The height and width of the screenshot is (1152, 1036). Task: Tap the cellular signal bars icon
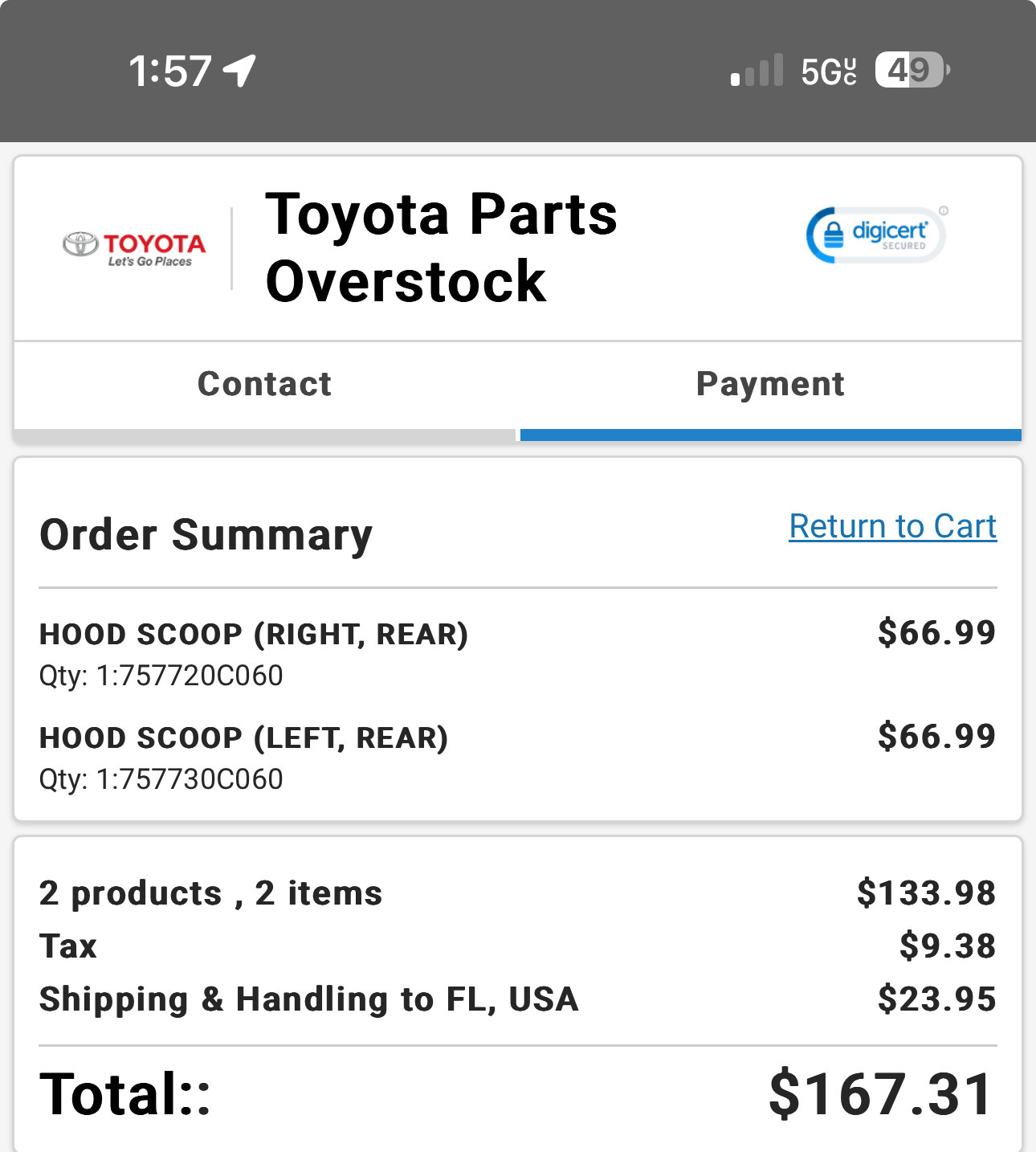point(757,71)
